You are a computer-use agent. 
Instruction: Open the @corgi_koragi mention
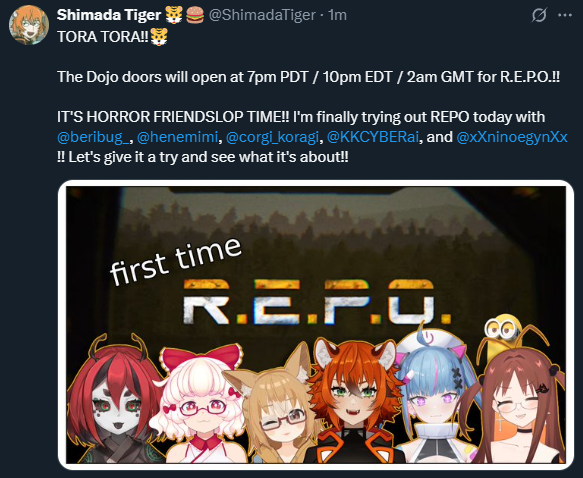click(273, 137)
